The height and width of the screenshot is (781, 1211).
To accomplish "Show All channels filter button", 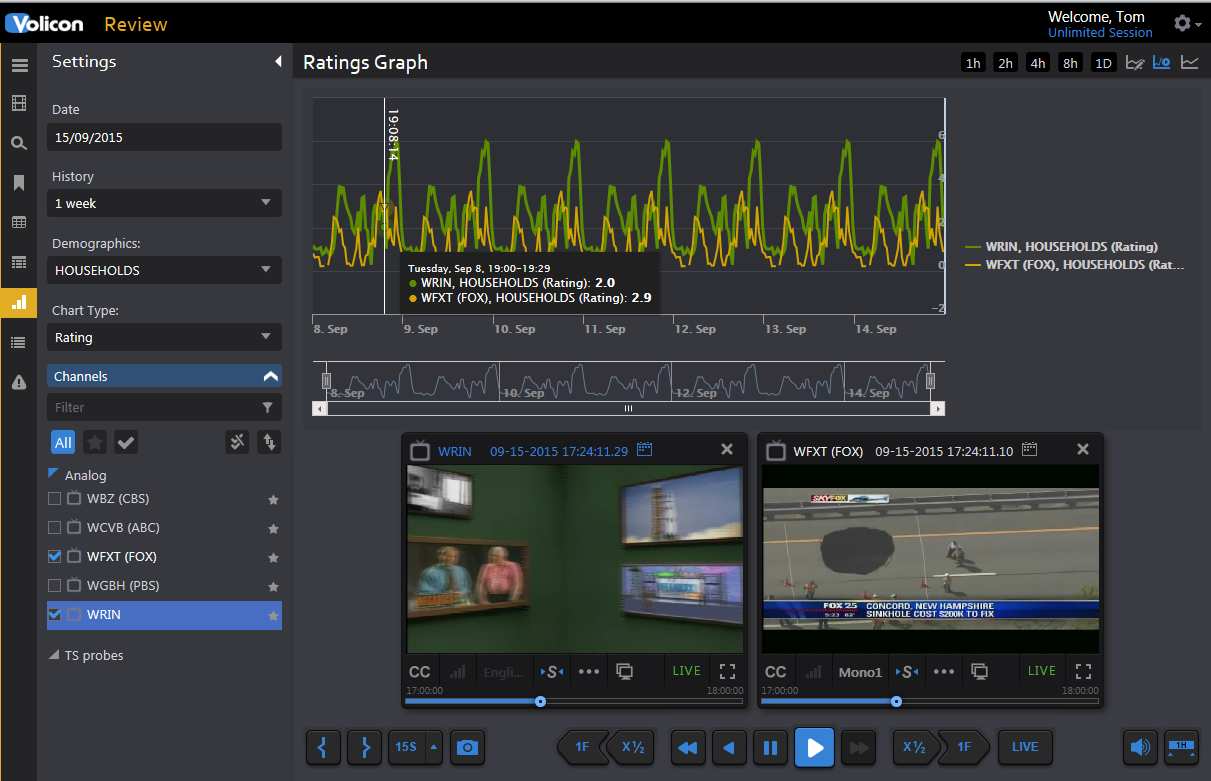I will click(63, 442).
